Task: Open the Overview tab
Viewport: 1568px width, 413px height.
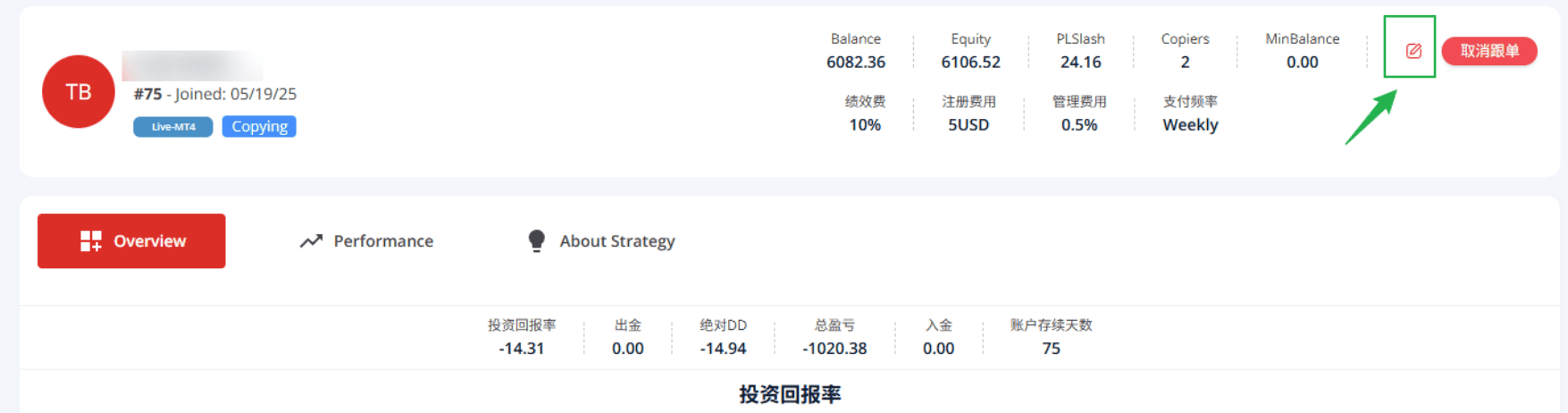Action: pos(131,241)
